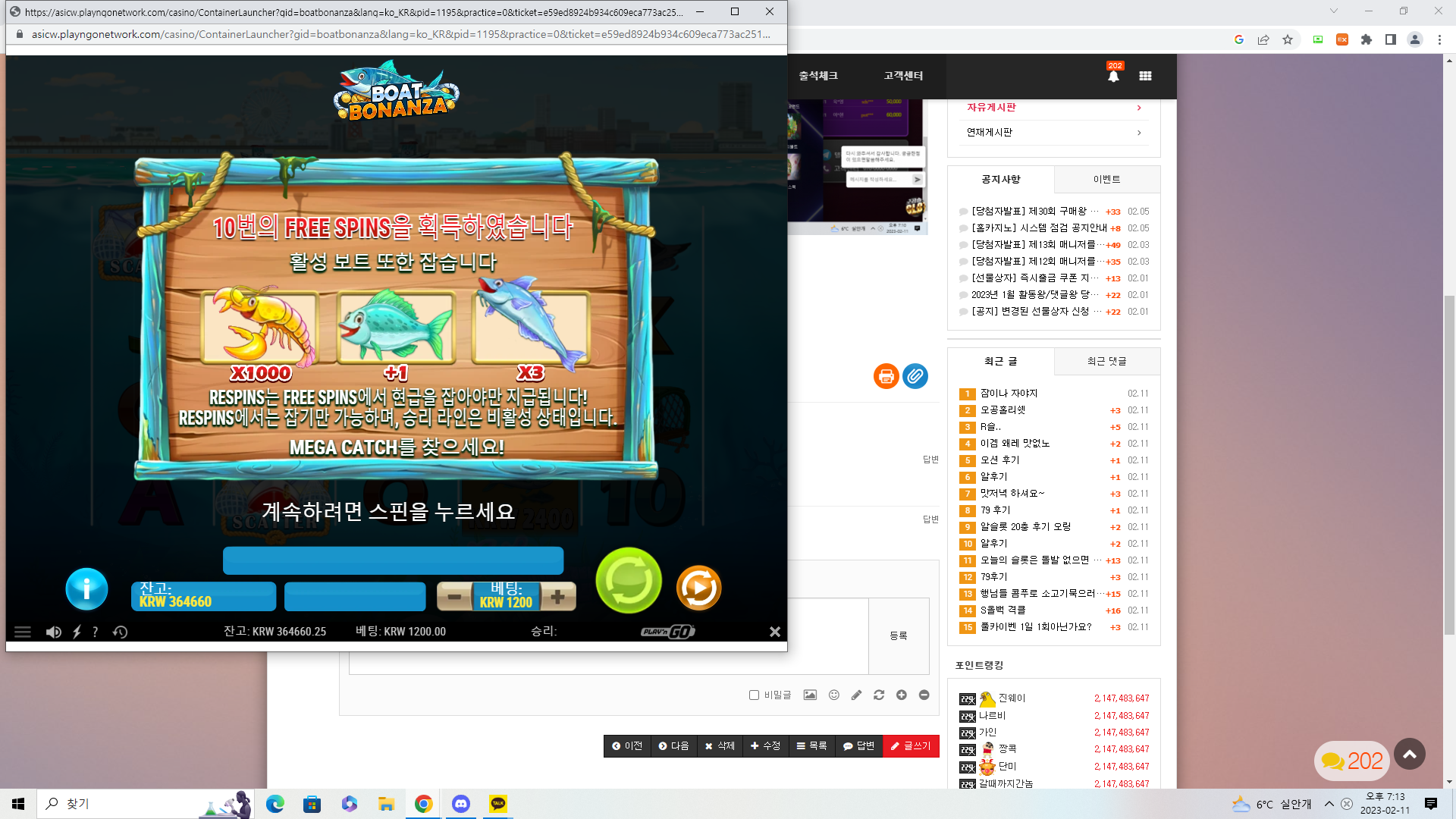Decrease the bet with the minus button
Image resolution: width=1456 pixels, height=819 pixels.
(454, 597)
